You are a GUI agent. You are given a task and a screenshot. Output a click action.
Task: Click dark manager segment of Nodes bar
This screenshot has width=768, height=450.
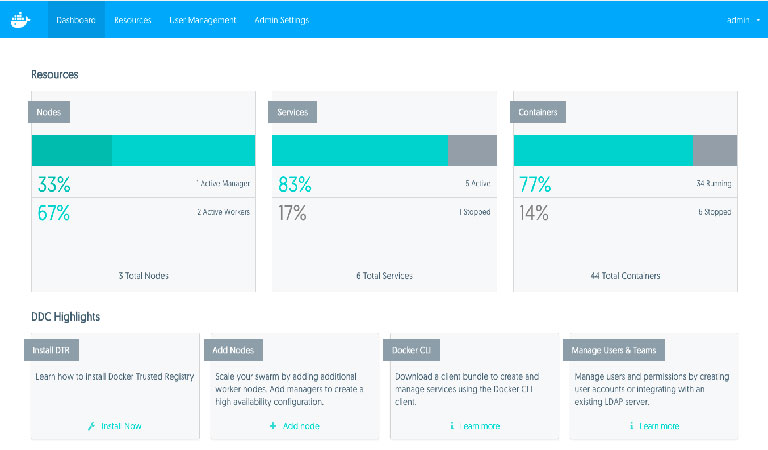(72, 150)
